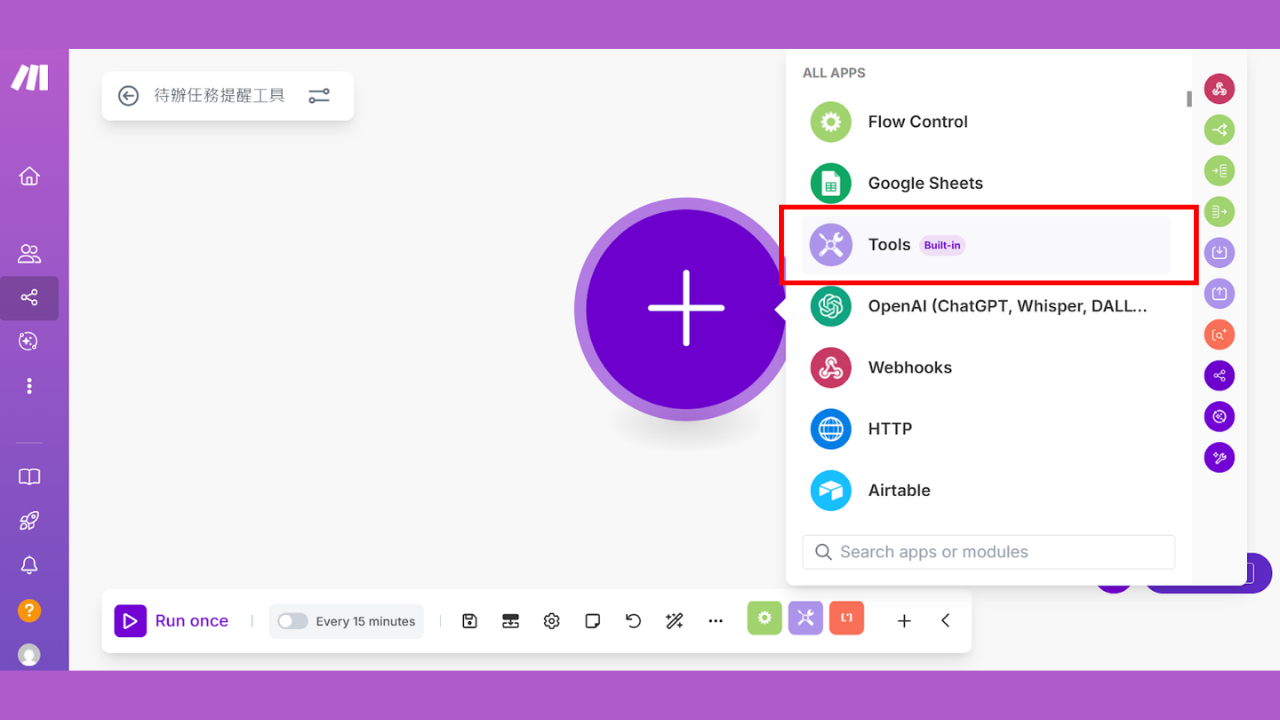The width and height of the screenshot is (1280, 720).
Task: Open the user profile avatar
Action: (29, 655)
